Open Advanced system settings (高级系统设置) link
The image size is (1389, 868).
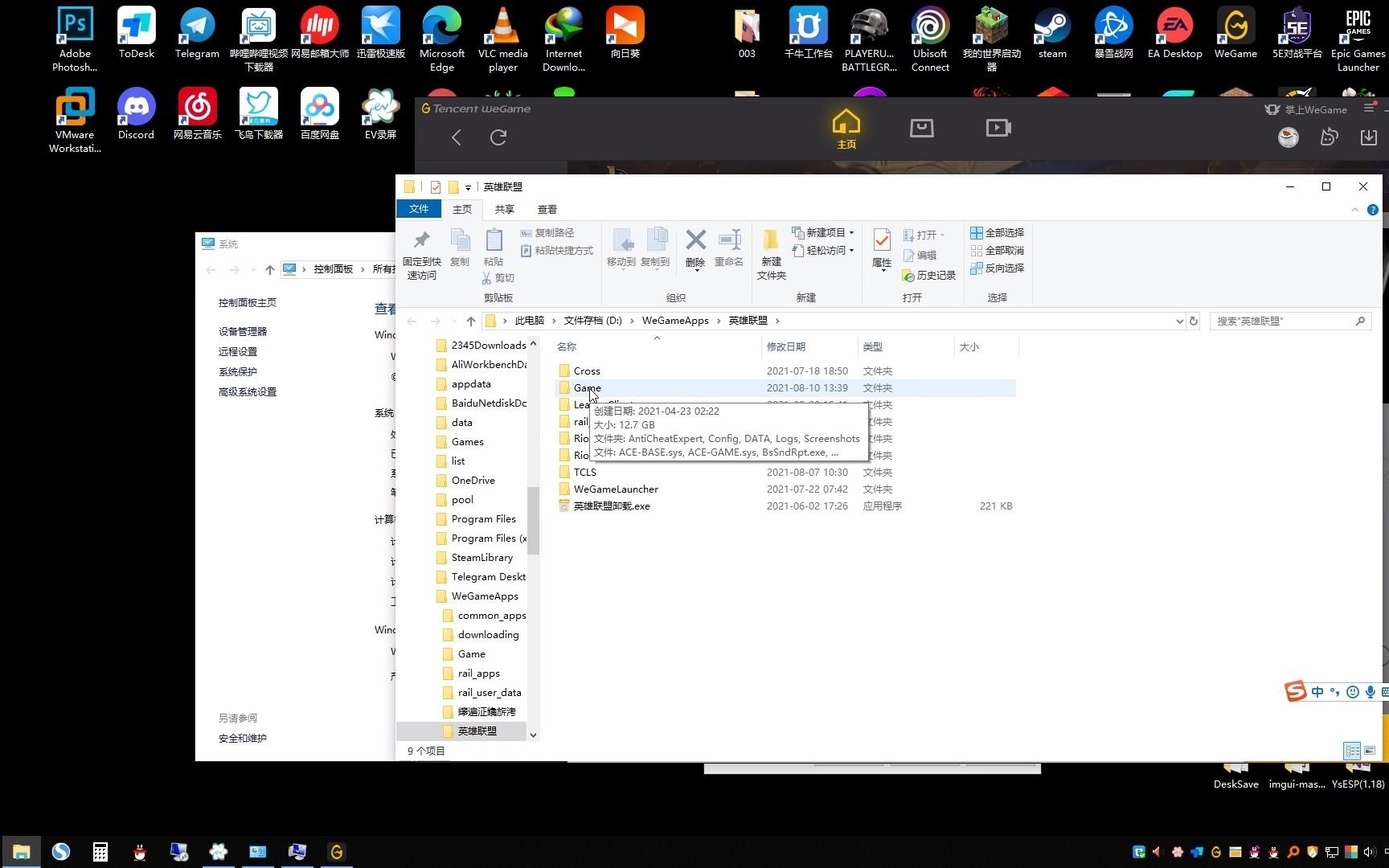click(248, 391)
